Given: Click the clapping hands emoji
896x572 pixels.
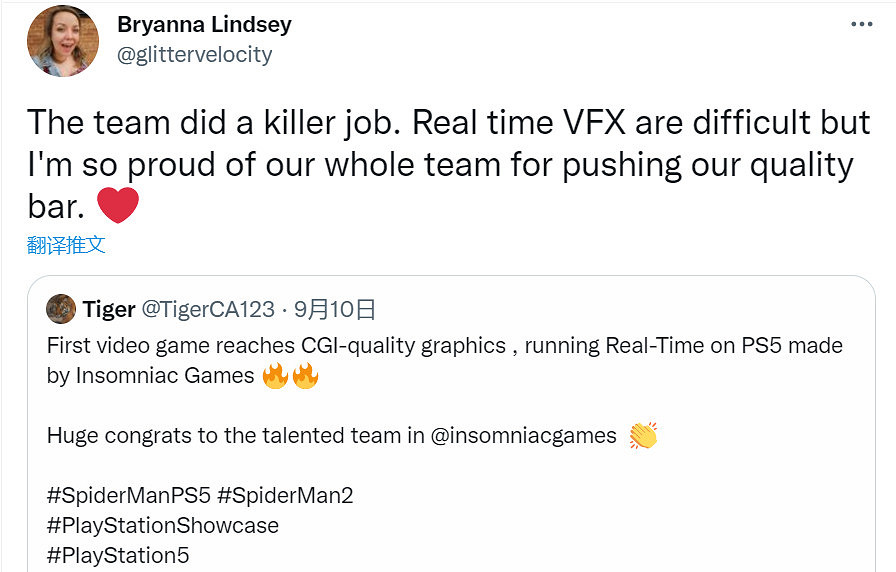Looking at the screenshot, I should click(x=643, y=436).
